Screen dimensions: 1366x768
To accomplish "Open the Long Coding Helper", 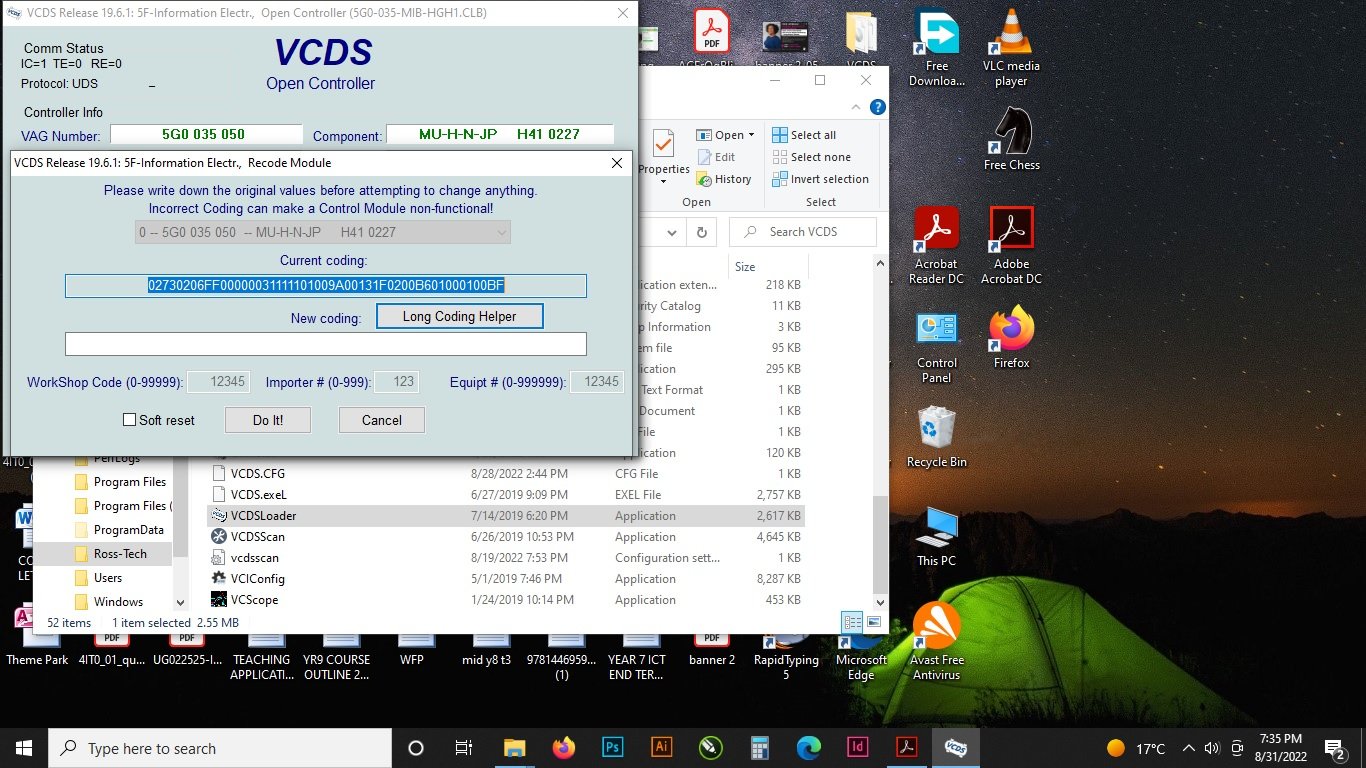I will click(459, 316).
